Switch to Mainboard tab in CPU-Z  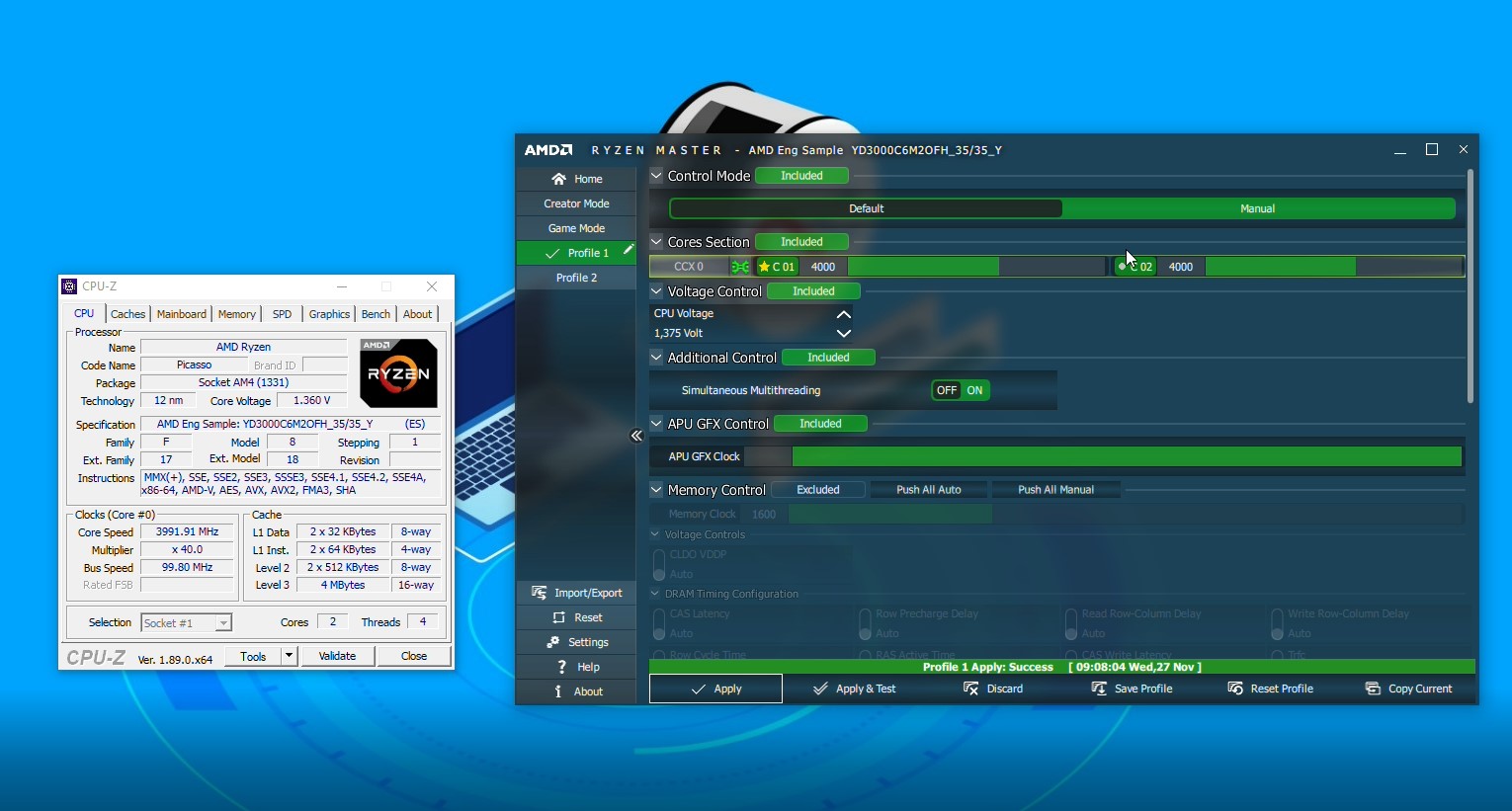[x=182, y=314]
